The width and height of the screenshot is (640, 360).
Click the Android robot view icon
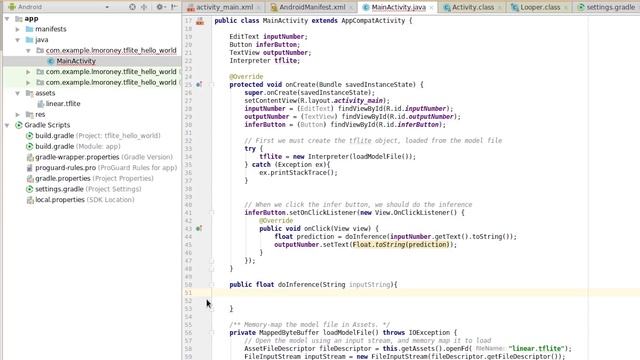point(12,7)
